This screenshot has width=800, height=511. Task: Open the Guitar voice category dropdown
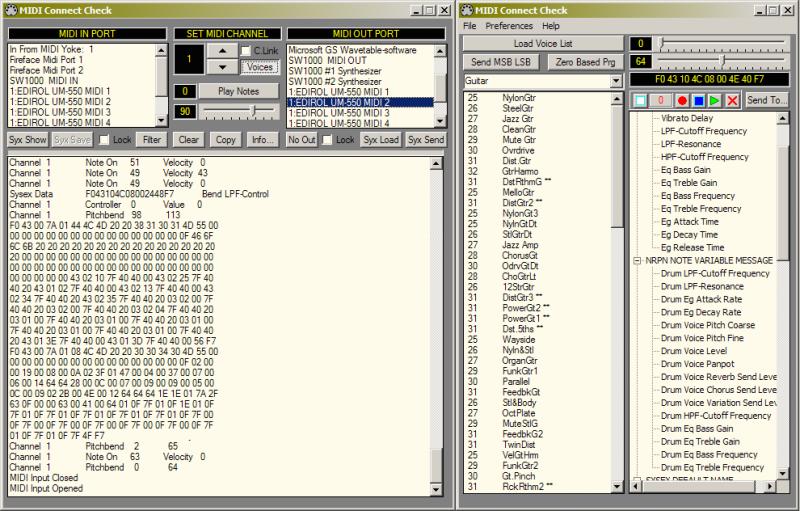click(616, 81)
